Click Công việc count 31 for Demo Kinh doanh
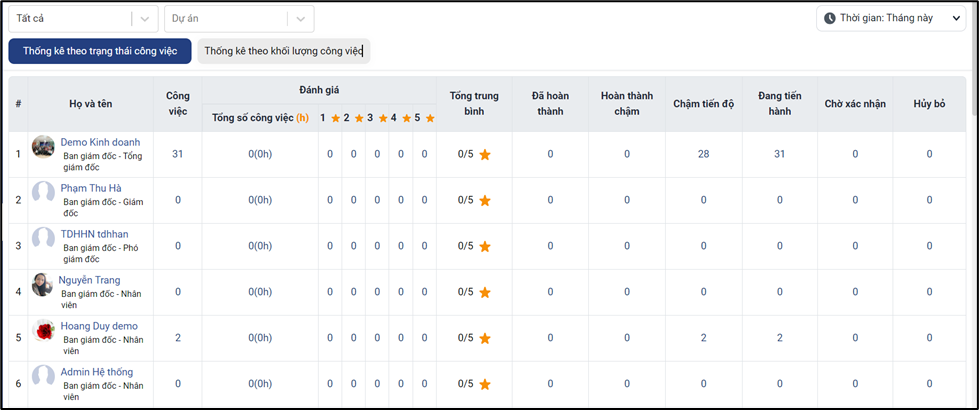Viewport: 979px width, 410px height. [x=178, y=154]
